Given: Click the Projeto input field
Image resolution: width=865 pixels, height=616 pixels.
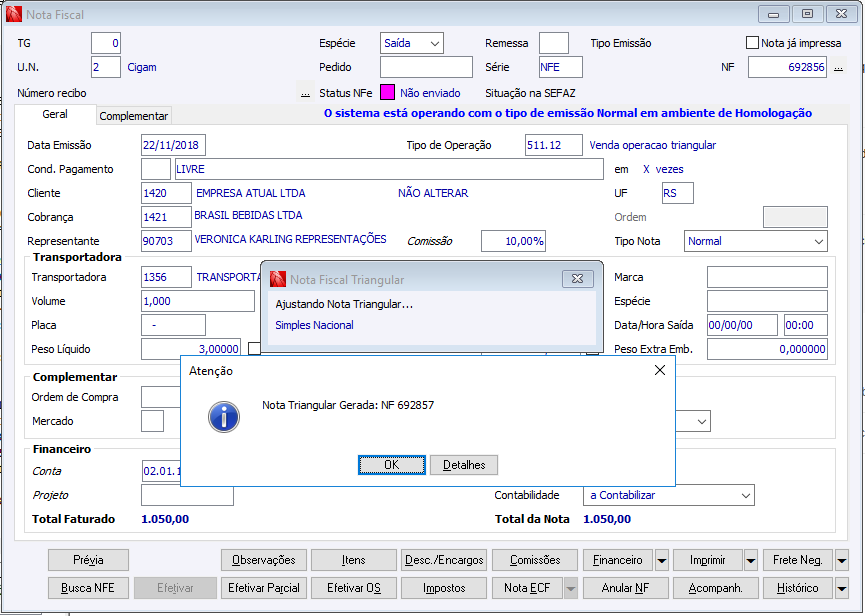Looking at the screenshot, I should point(187,496).
